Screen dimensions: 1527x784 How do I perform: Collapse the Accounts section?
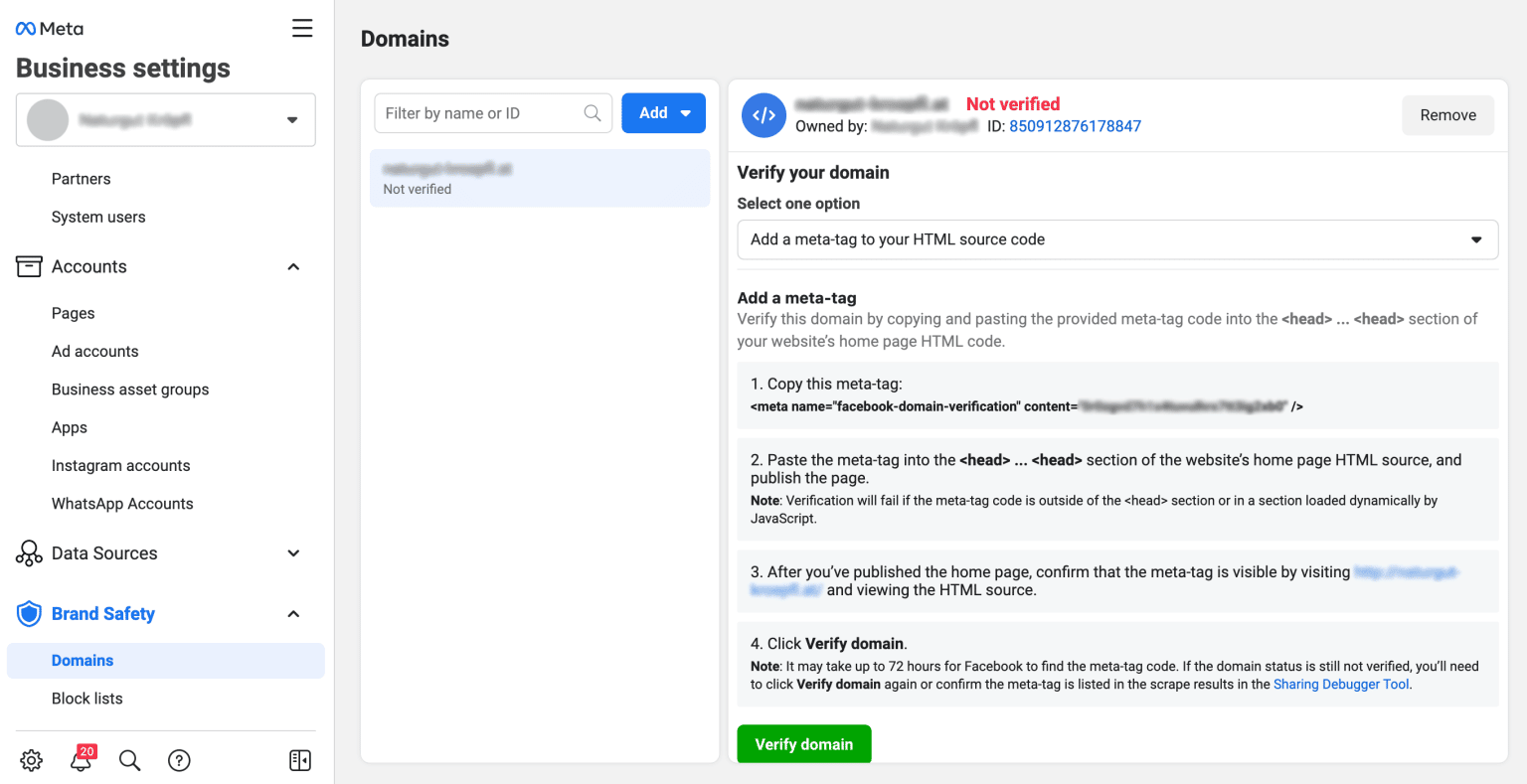[293, 266]
